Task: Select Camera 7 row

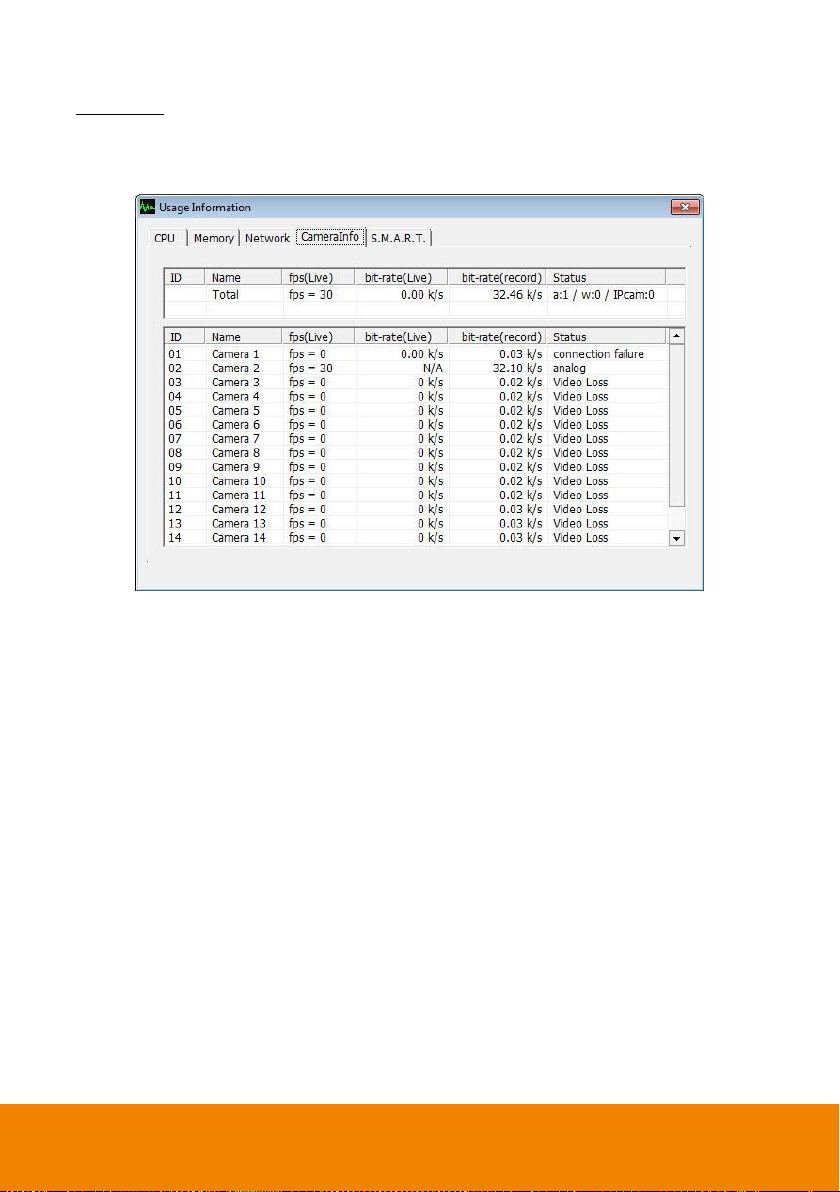Action: [417, 439]
